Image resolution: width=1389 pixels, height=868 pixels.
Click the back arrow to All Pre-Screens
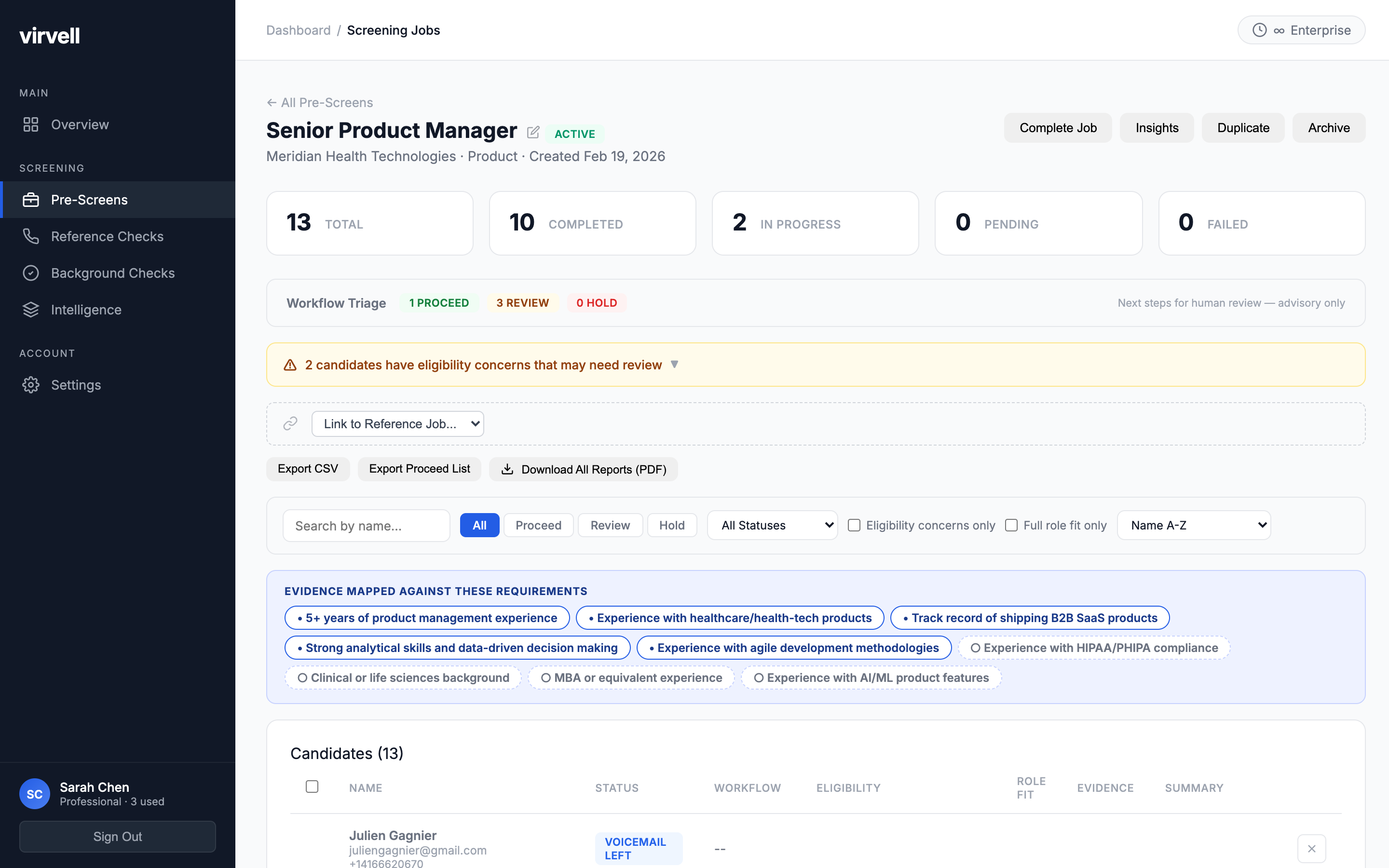[272, 102]
